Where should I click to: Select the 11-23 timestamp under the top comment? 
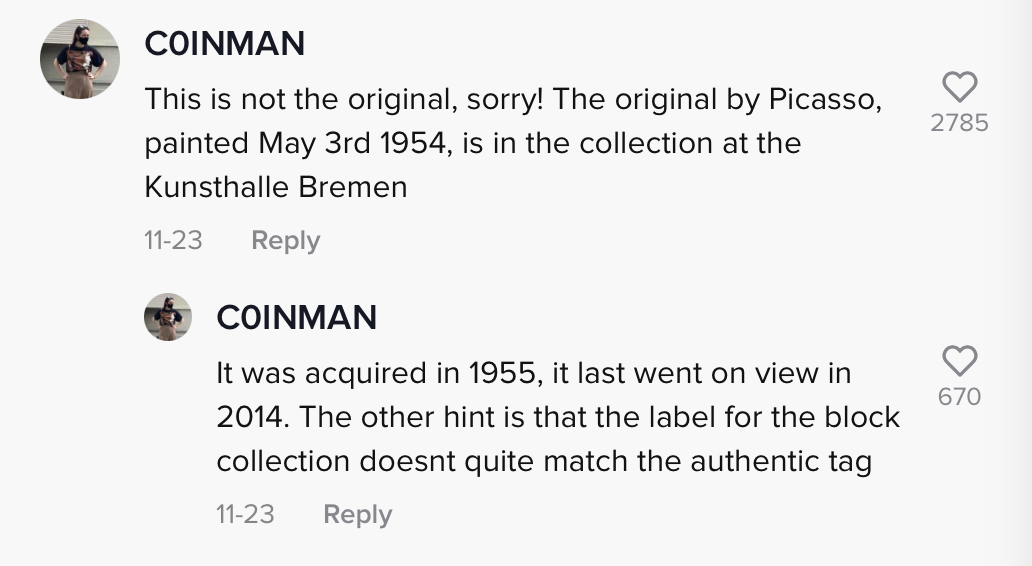point(173,240)
